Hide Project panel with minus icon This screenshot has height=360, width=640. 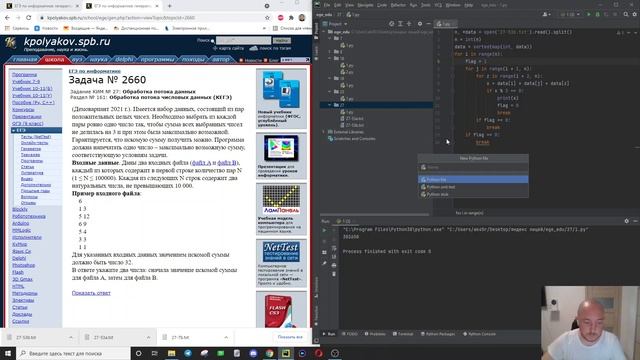429,24
